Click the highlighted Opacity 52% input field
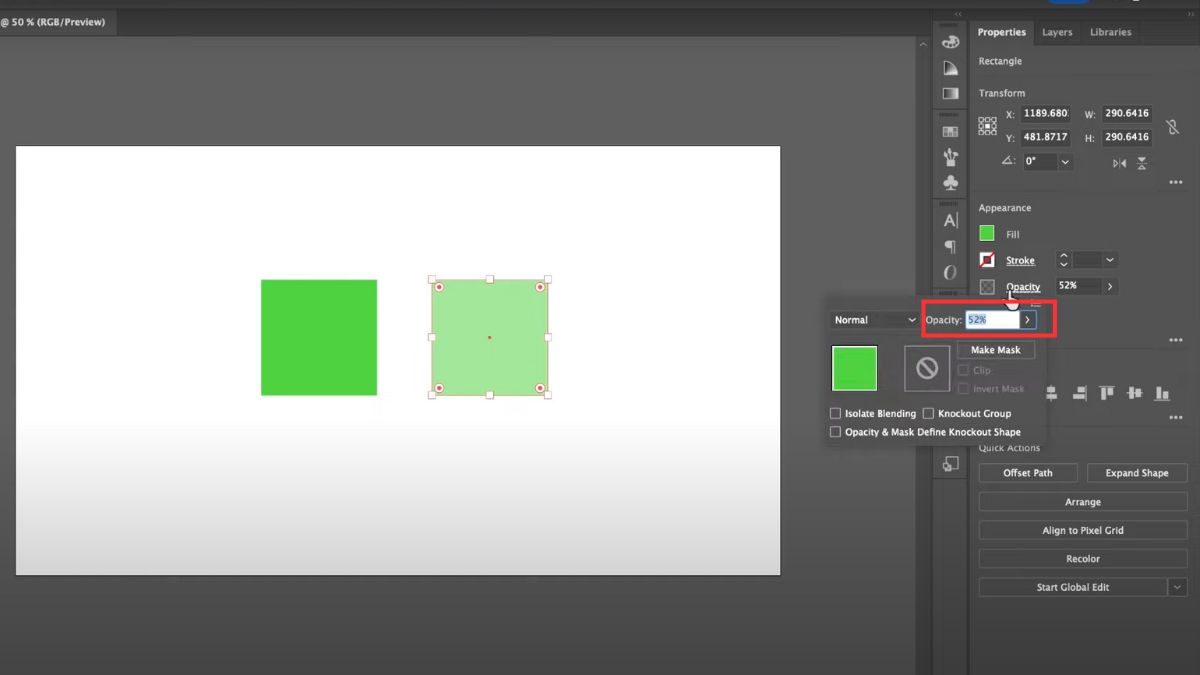 [x=992, y=320]
